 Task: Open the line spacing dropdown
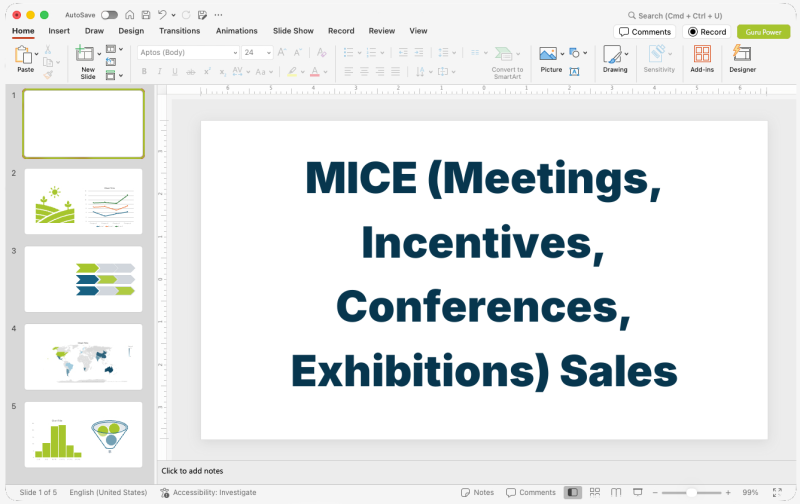(x=454, y=53)
